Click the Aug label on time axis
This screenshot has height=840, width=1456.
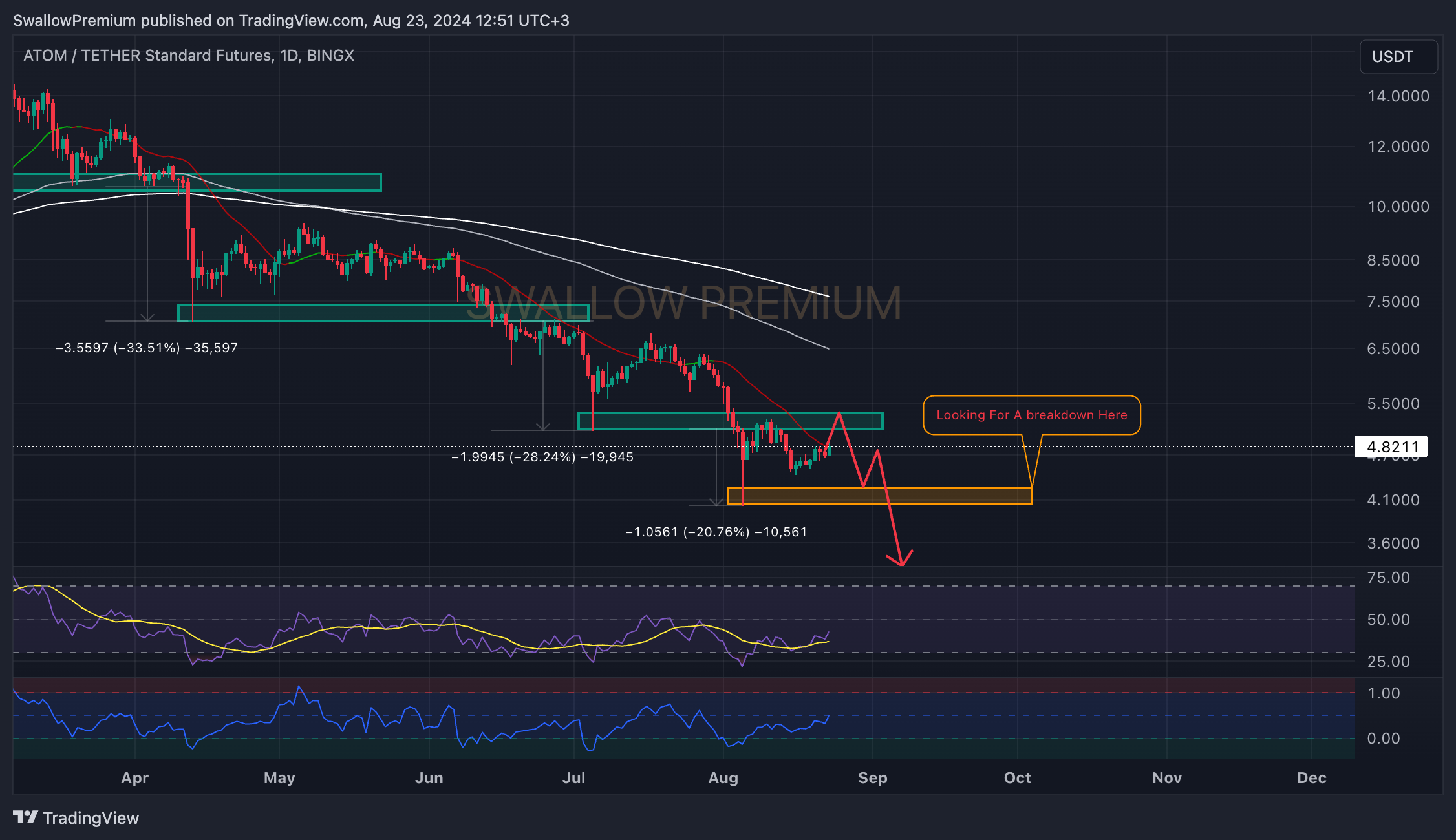click(723, 778)
